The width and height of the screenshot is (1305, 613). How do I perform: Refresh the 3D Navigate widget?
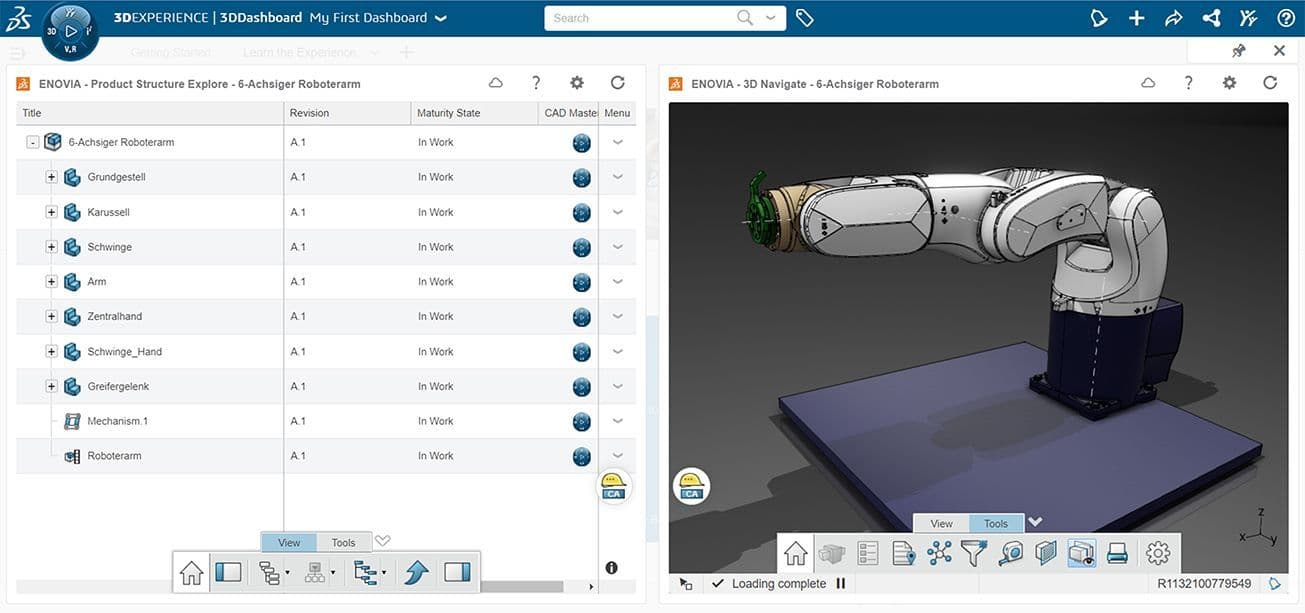[x=1271, y=83]
